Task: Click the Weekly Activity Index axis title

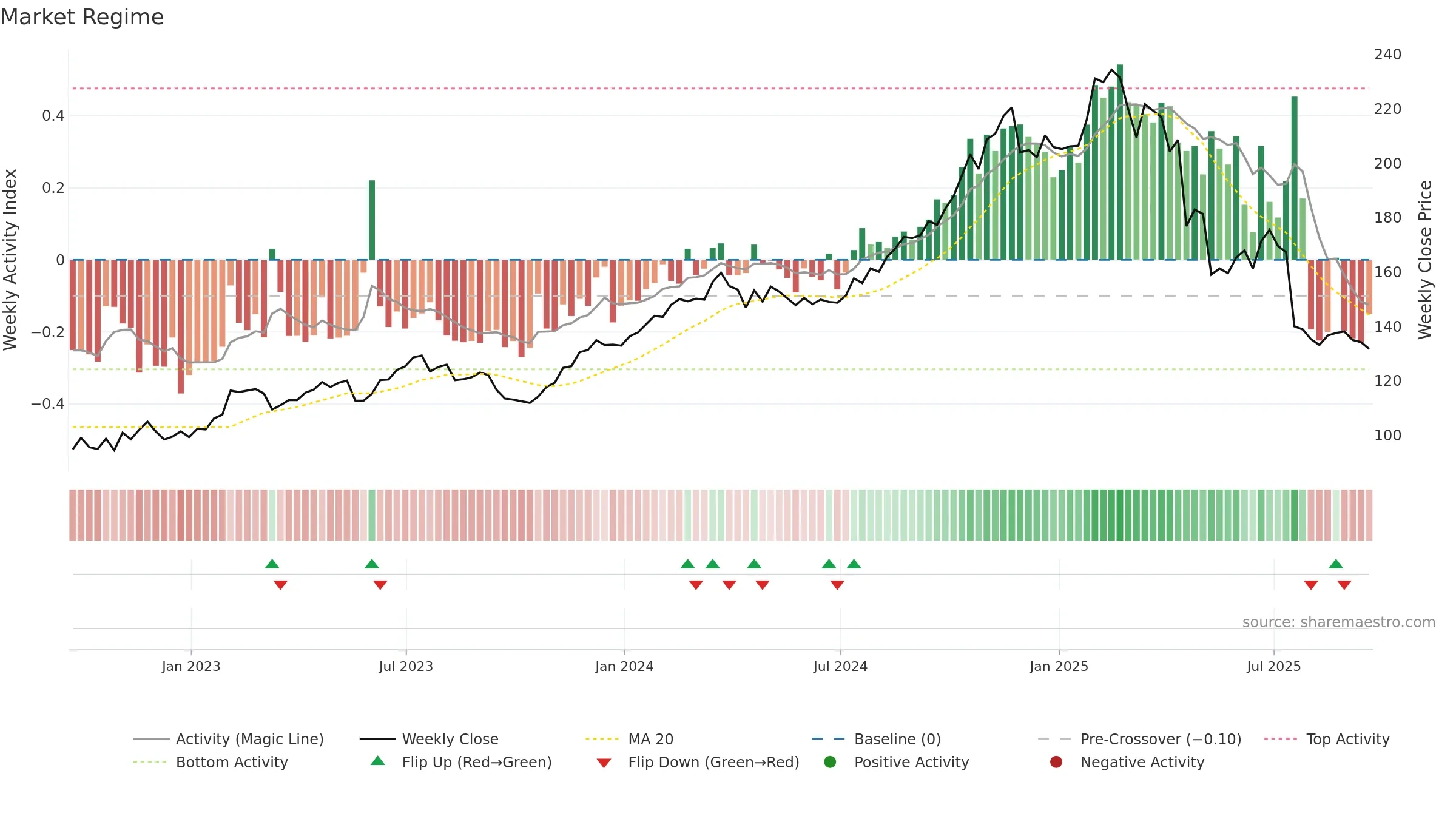Action: pyautogui.click(x=10, y=260)
